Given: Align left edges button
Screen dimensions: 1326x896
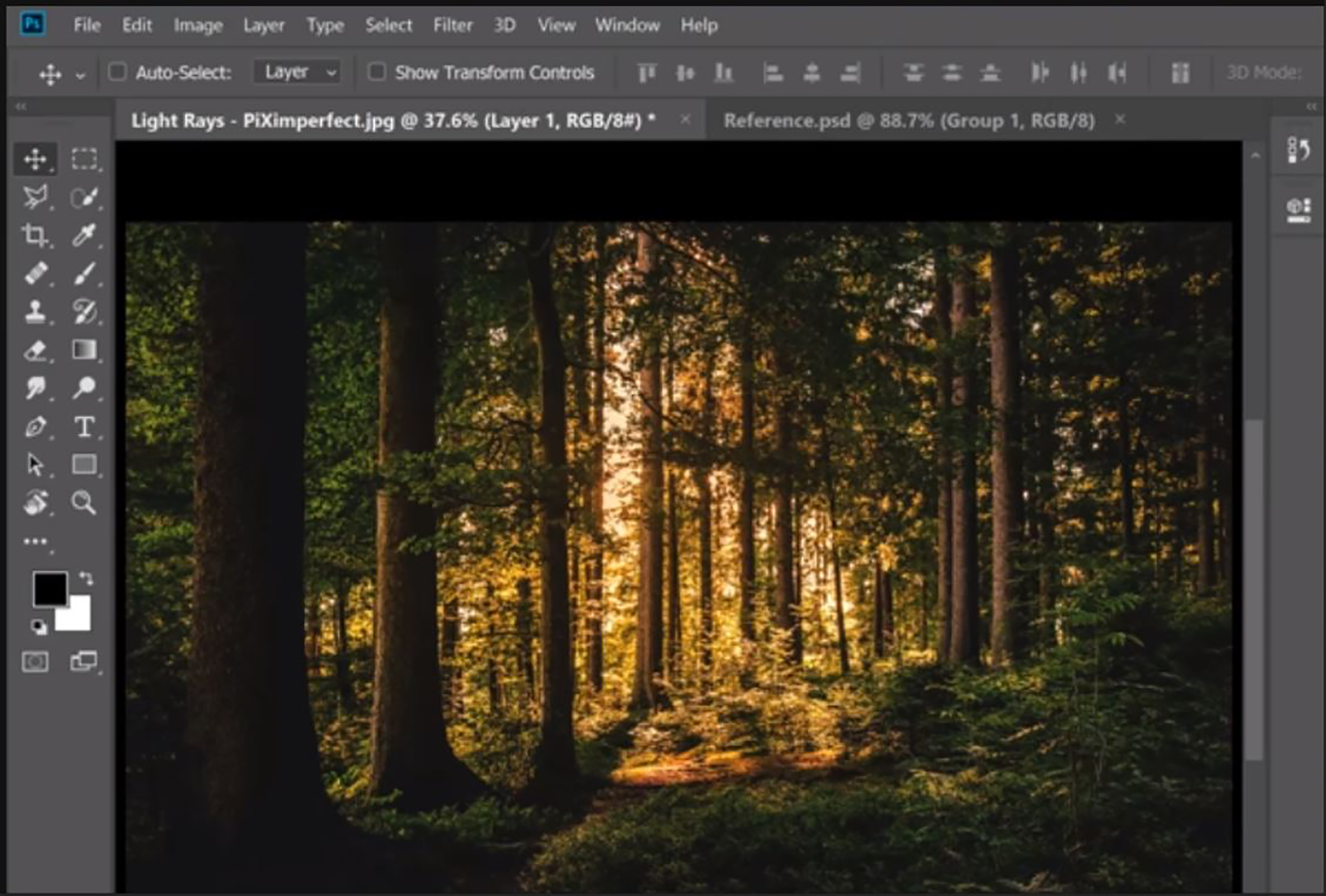Looking at the screenshot, I should click(773, 72).
